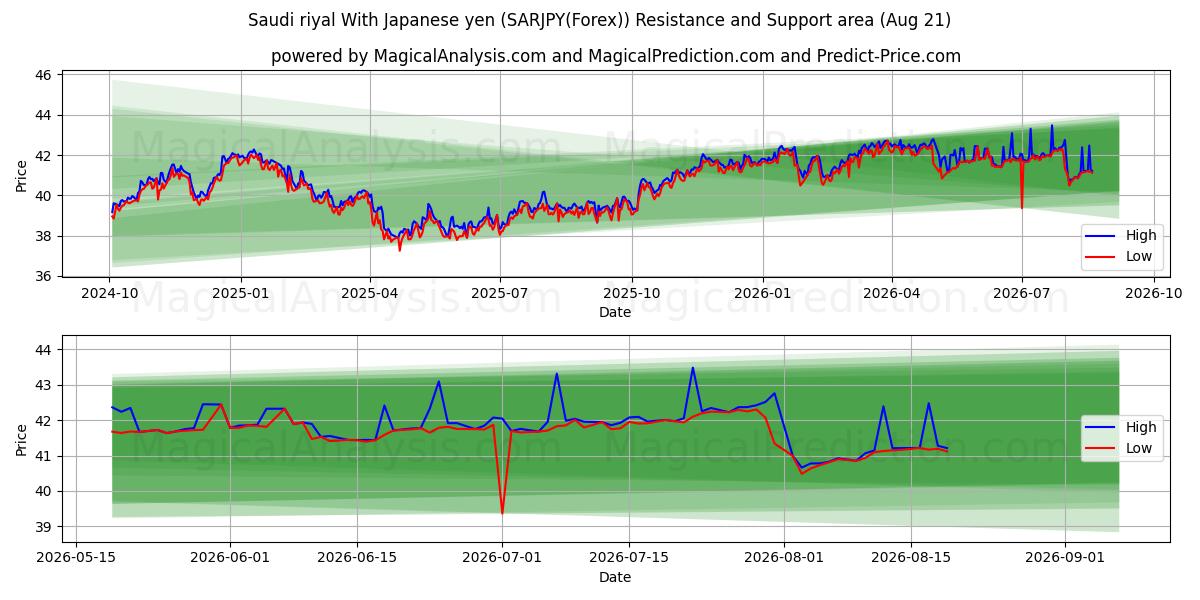Click the '46' price tick on upper chart
Viewport: 1200px width, 600px height.
coord(44,75)
